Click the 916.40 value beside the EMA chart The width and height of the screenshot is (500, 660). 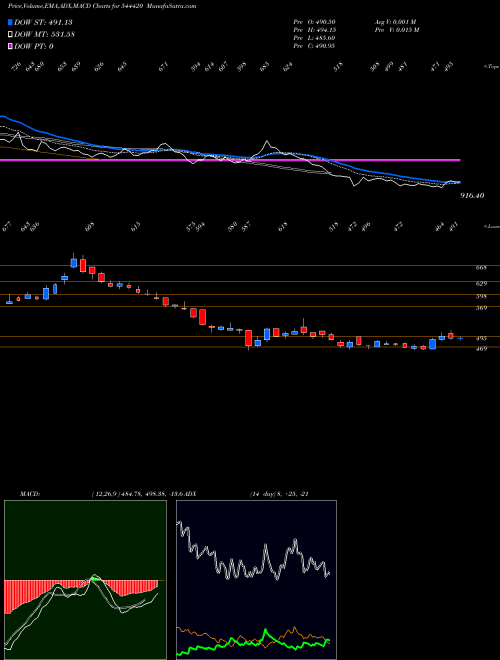[x=472, y=196]
